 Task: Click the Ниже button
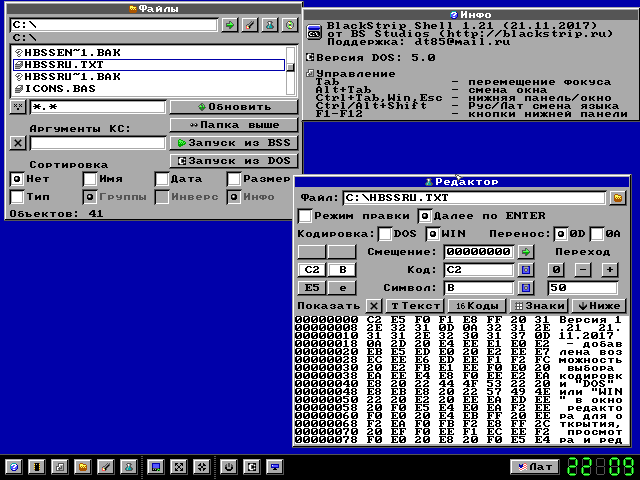coord(600,306)
